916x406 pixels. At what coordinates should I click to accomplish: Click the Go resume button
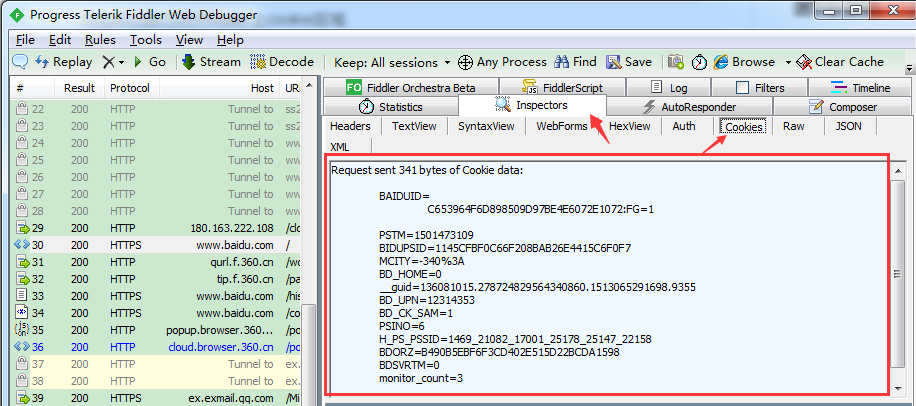click(x=150, y=62)
